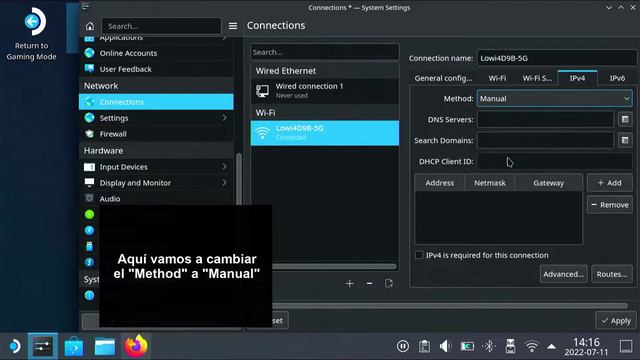Open the Method dropdown set to Manual
Screen dimensions: 640x360
[x=554, y=99]
